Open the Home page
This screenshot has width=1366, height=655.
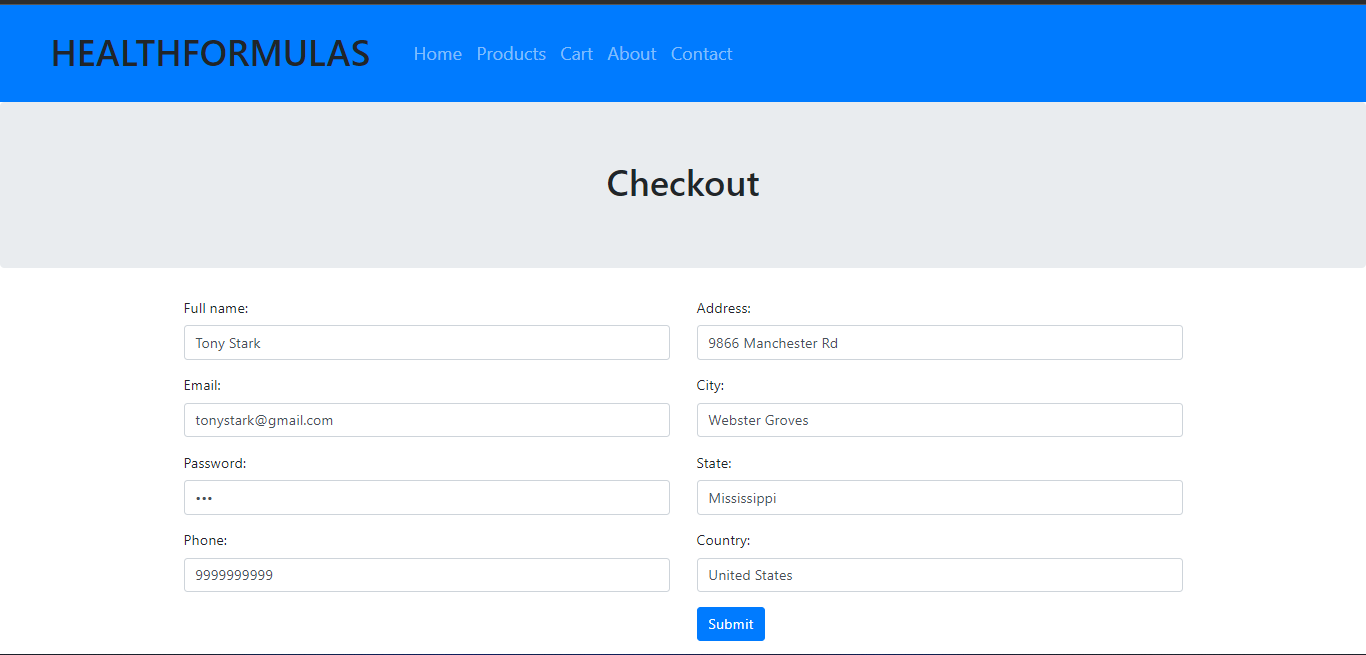437,54
